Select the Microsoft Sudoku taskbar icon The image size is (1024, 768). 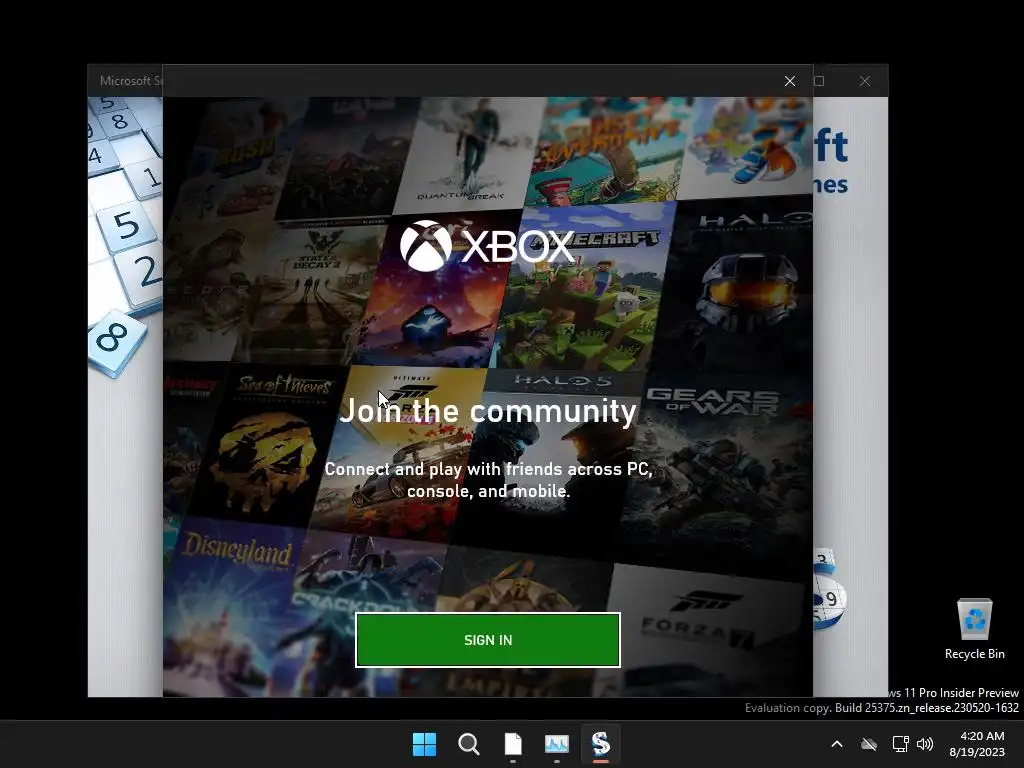[601, 744]
